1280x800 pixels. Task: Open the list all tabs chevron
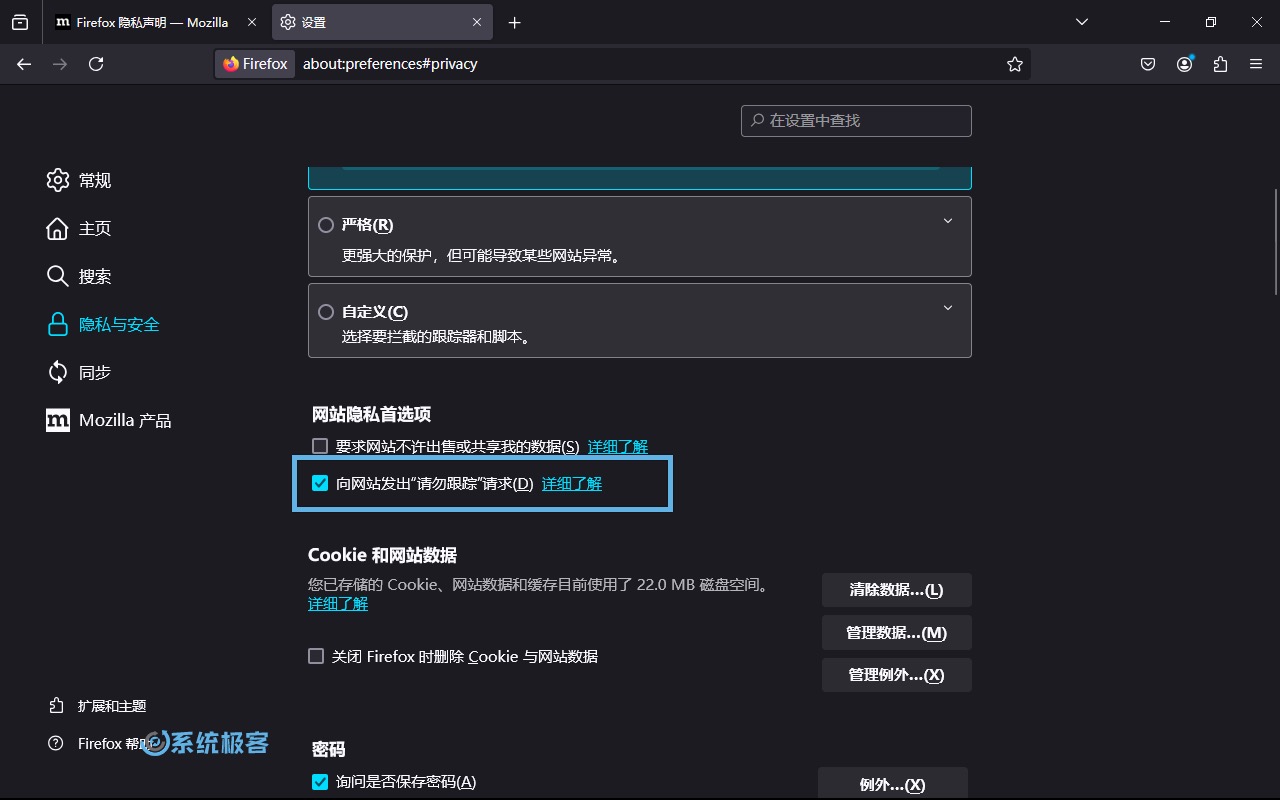pos(1081,22)
